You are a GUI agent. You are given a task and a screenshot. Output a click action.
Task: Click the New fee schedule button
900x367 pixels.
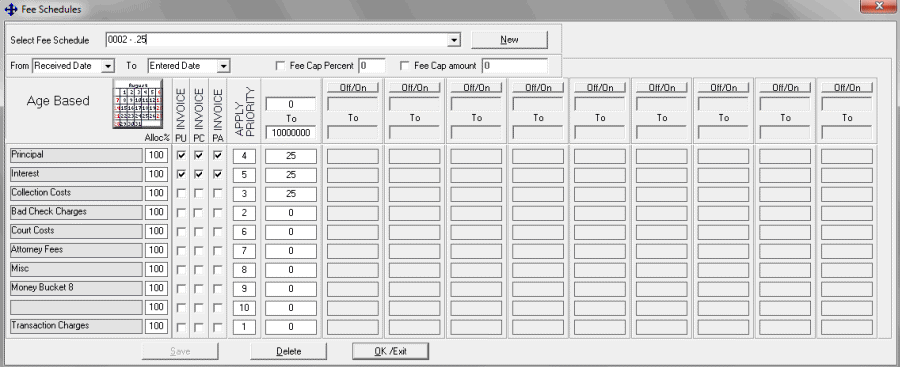click(x=509, y=40)
